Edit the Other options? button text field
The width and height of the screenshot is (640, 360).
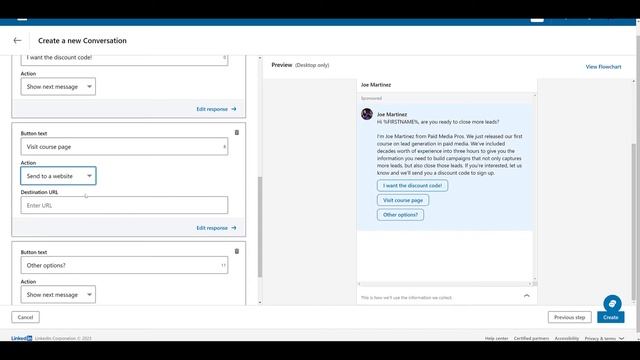tap(124, 265)
